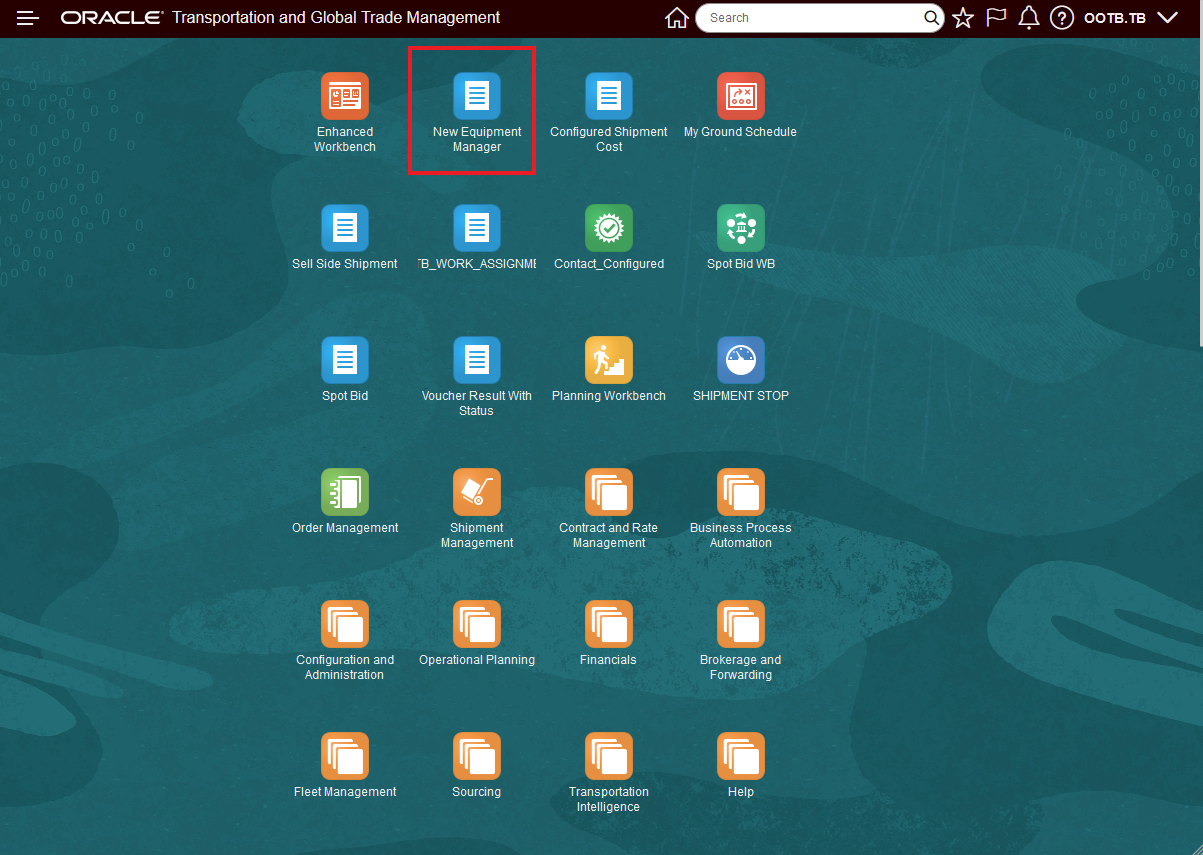Open Sell Side Shipment tile
Image resolution: width=1203 pixels, height=855 pixels.
click(345, 228)
